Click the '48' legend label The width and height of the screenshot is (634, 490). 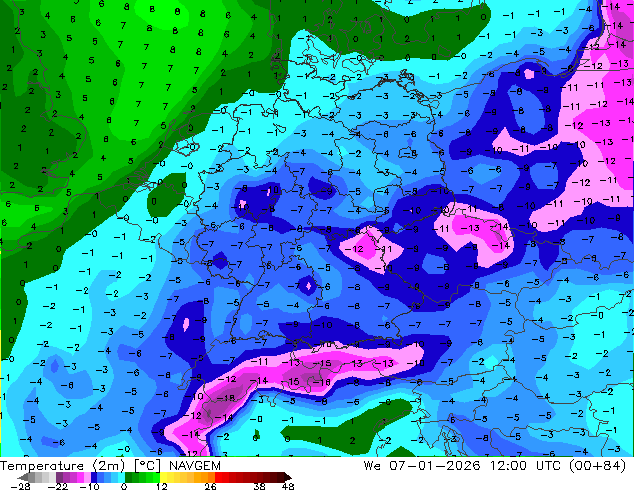pos(288,486)
